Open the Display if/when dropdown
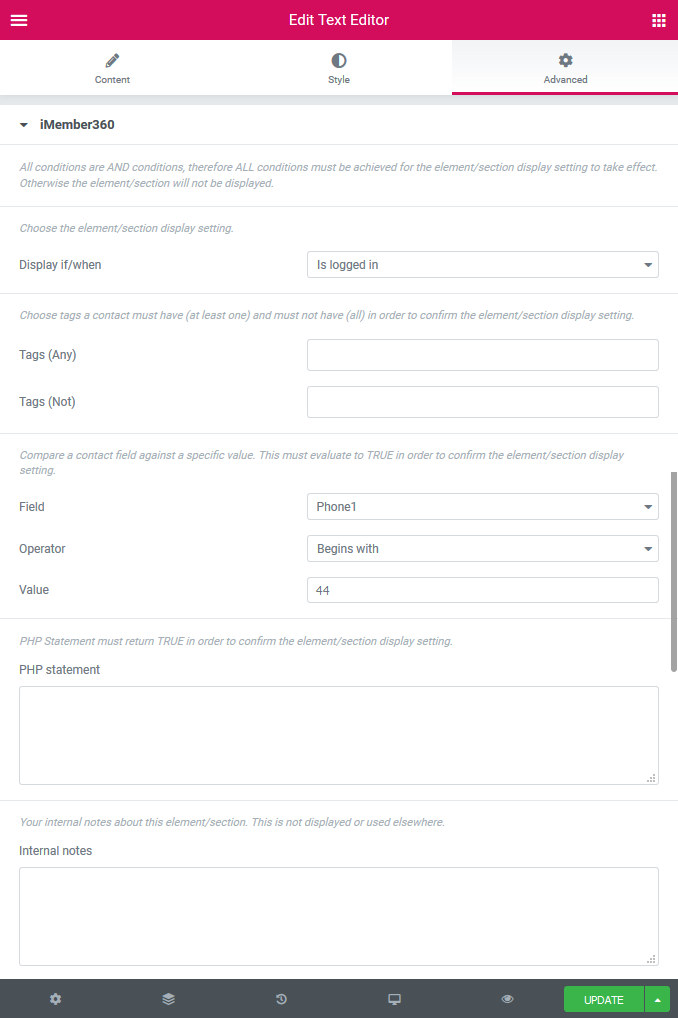The height and width of the screenshot is (1018, 678). (x=483, y=264)
